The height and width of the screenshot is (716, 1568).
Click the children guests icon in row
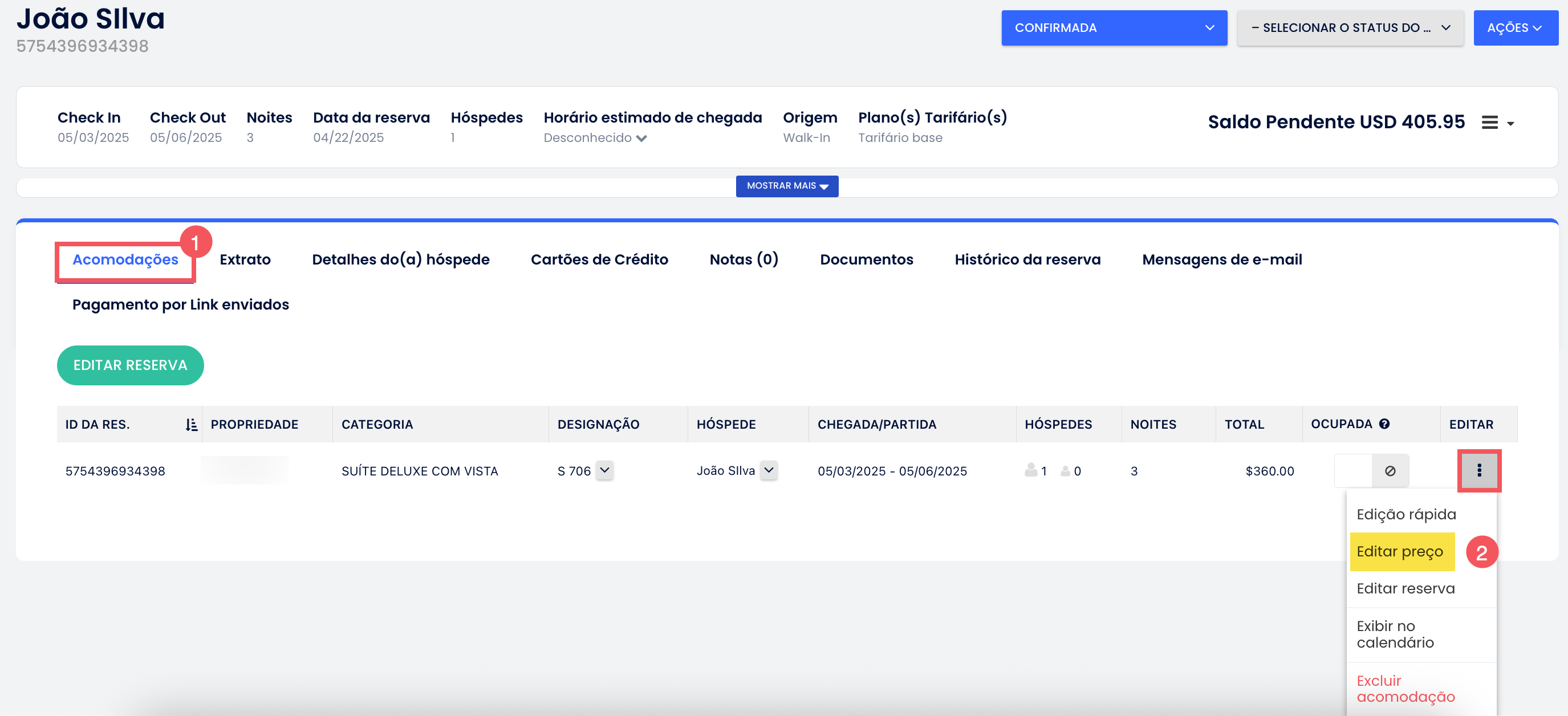[1065, 471]
